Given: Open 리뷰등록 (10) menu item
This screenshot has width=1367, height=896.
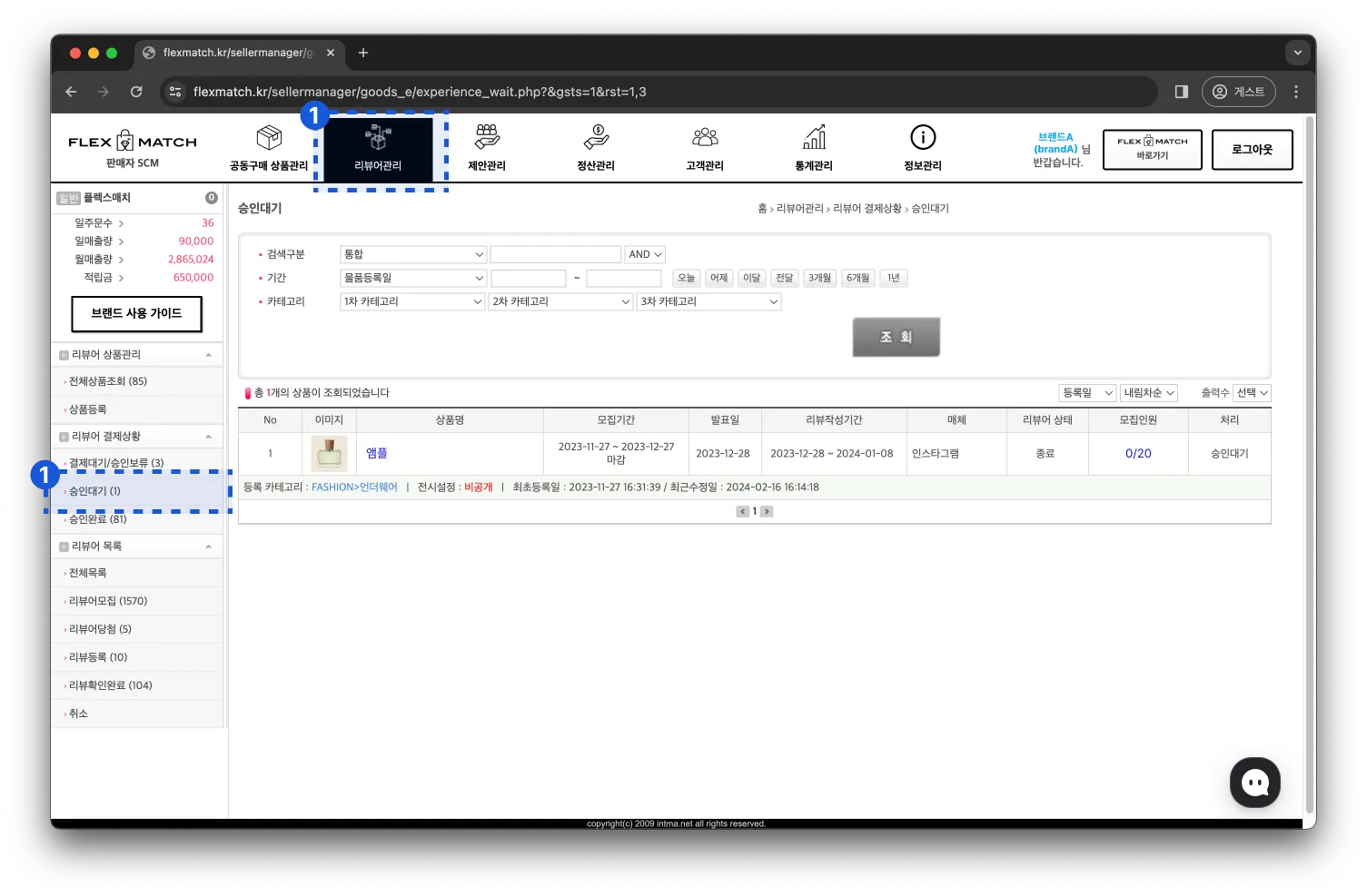Looking at the screenshot, I should point(98,657).
